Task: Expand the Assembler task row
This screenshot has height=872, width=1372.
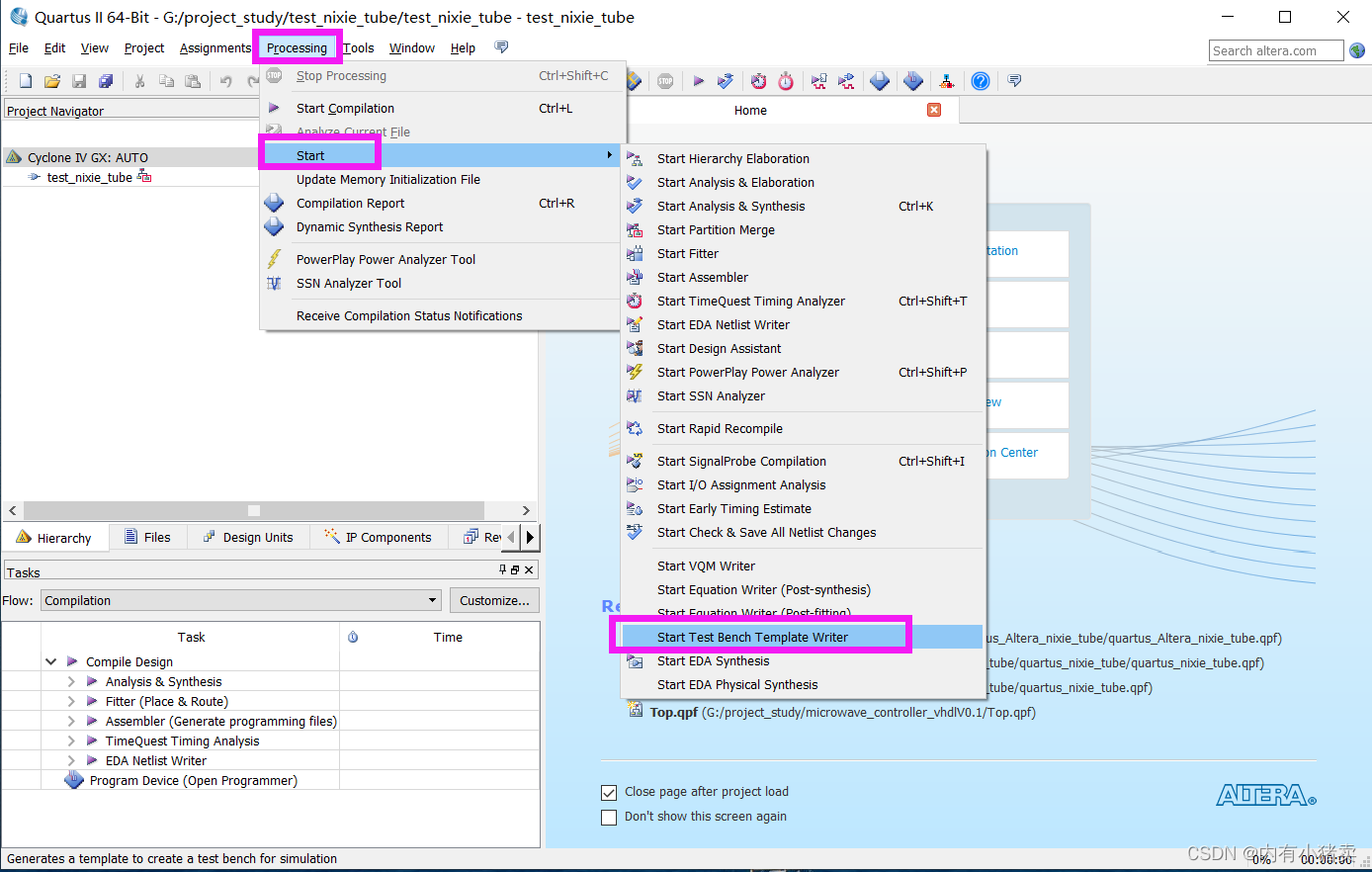Action: (x=71, y=721)
